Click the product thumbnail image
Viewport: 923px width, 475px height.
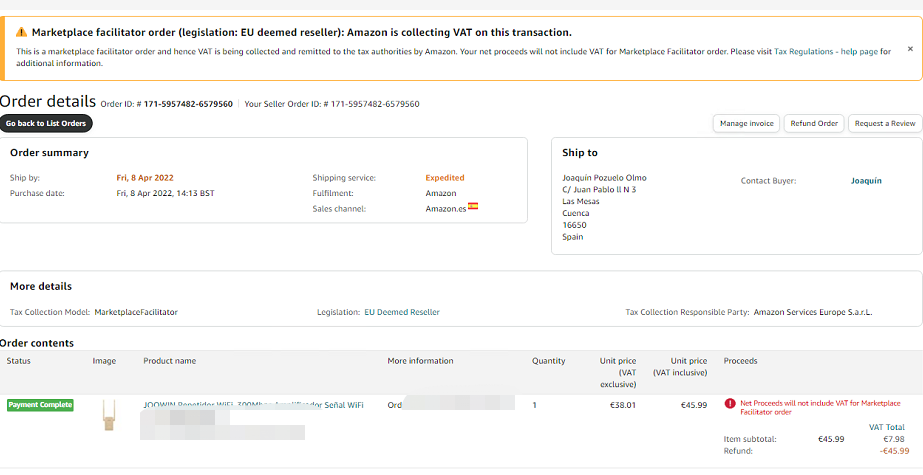pyautogui.click(x=108, y=416)
